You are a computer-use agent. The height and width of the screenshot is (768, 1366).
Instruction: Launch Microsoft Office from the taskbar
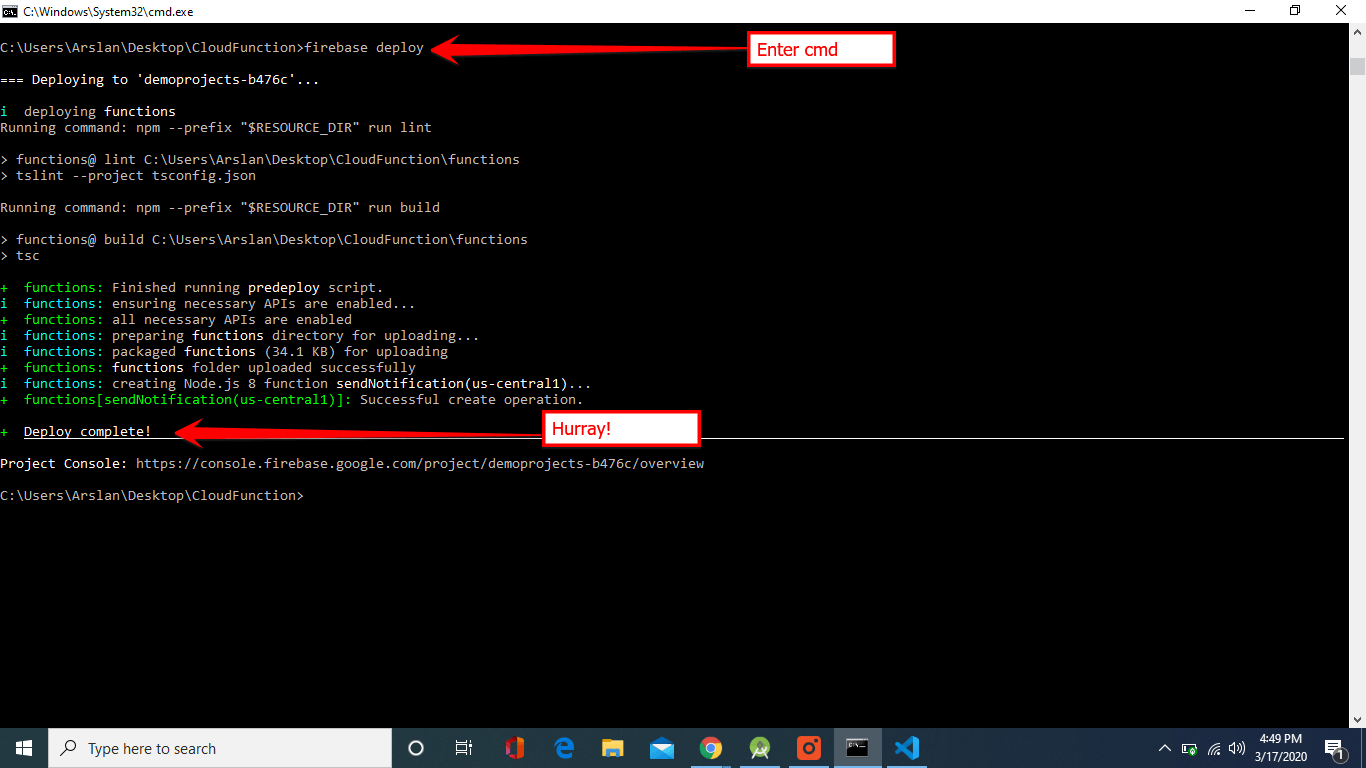[x=515, y=748]
